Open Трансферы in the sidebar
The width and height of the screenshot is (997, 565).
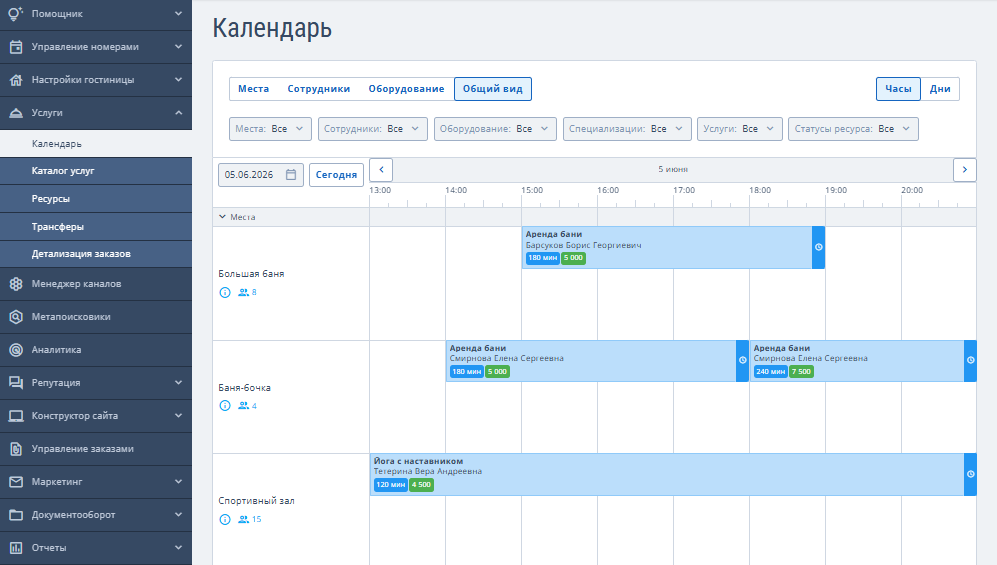[96, 227]
